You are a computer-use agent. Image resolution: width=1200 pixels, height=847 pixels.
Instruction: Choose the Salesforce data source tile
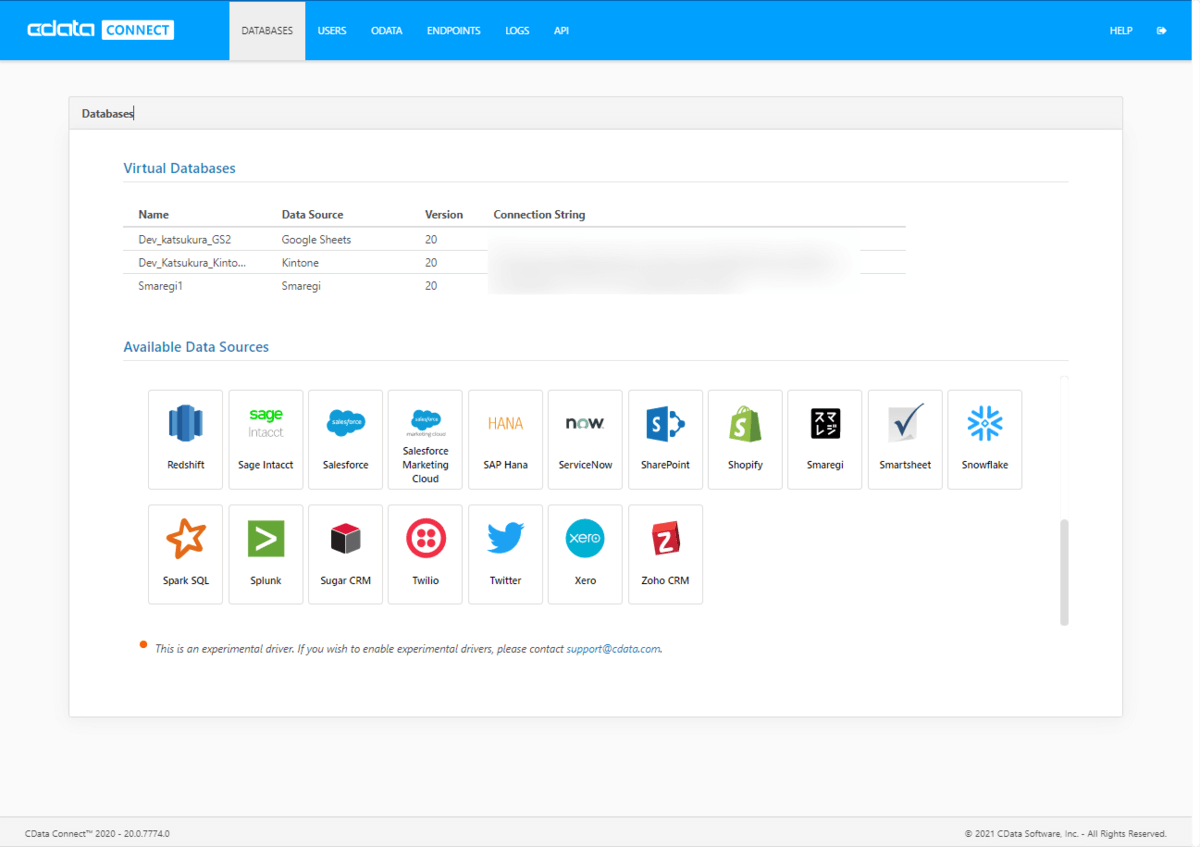click(345, 439)
